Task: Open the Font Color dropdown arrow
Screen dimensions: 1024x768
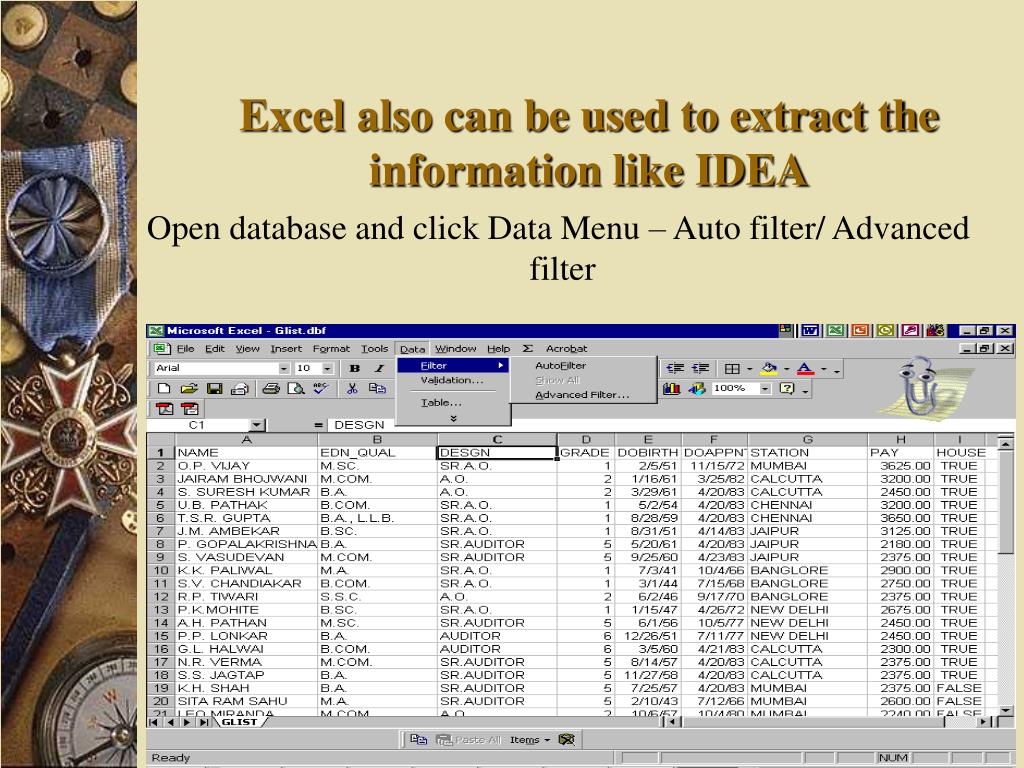Action: click(x=824, y=369)
